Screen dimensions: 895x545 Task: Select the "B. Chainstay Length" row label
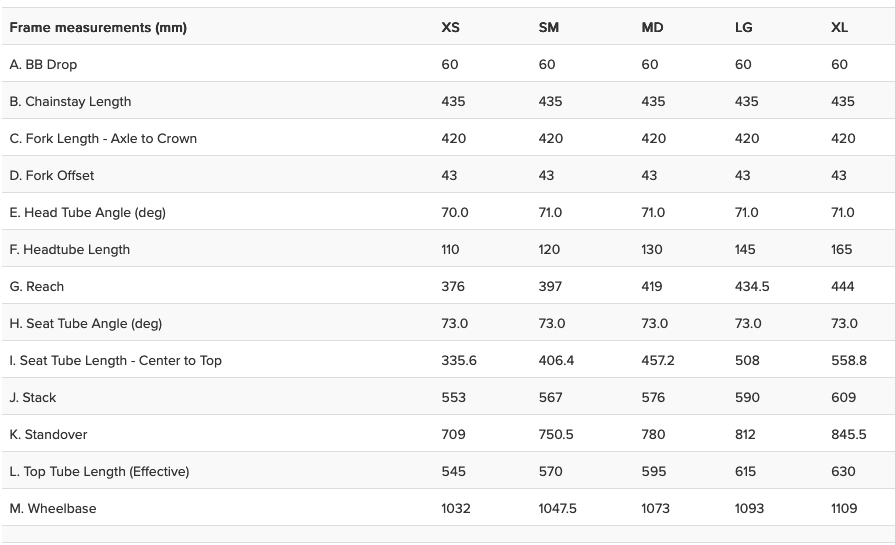[x=70, y=102]
